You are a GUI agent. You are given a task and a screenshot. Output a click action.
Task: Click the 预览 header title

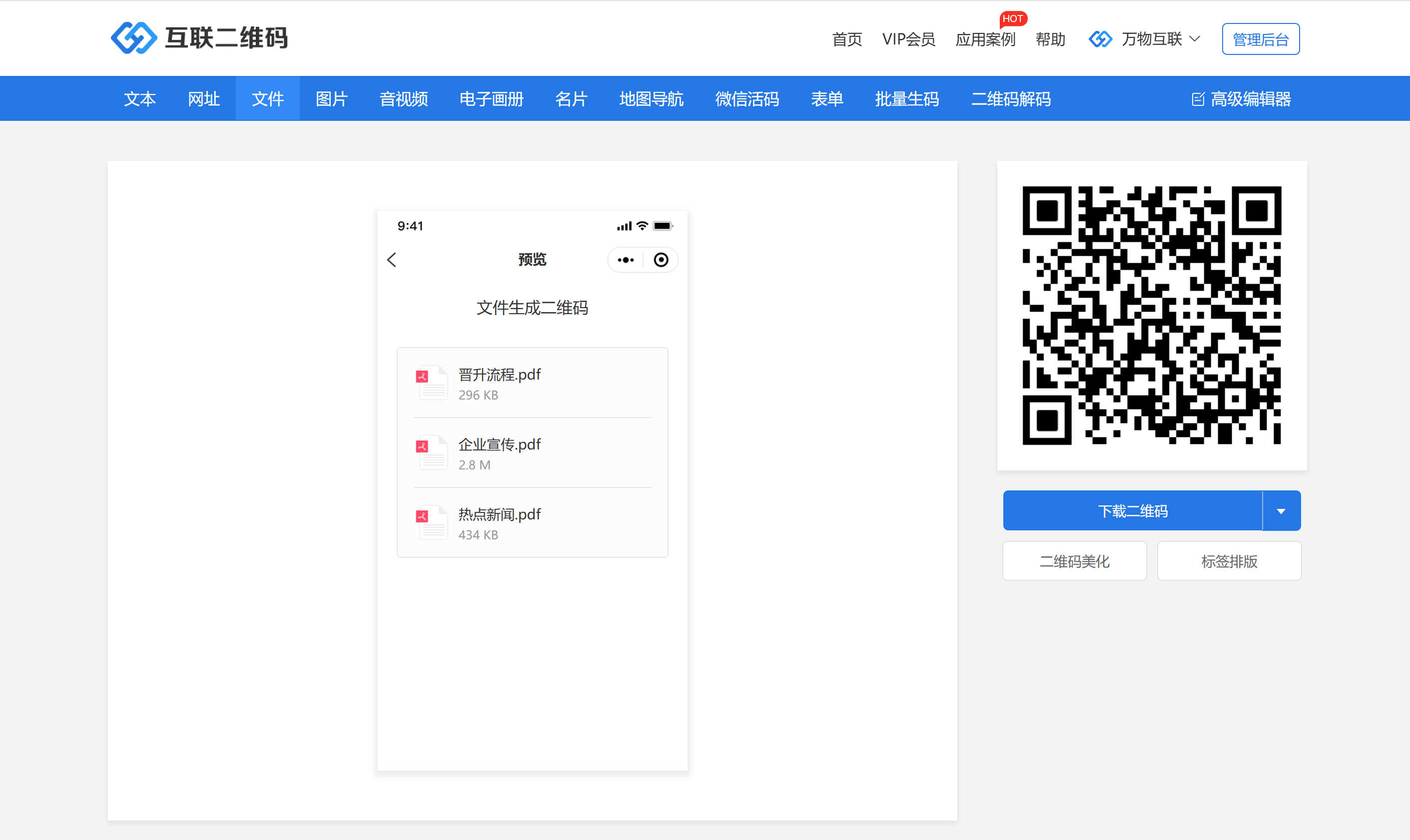coord(532,260)
